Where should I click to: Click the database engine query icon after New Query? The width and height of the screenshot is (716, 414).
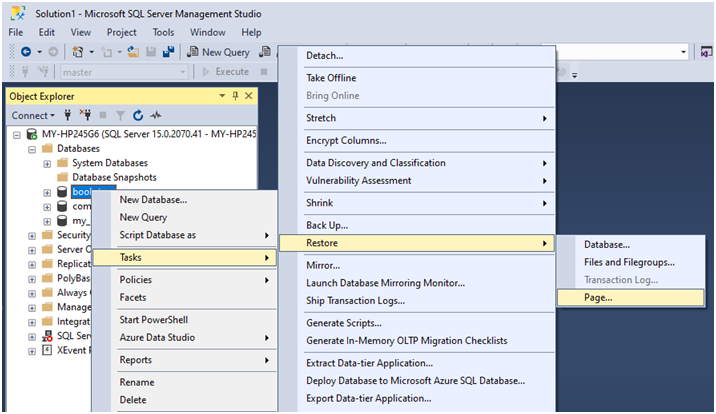[x=265, y=52]
